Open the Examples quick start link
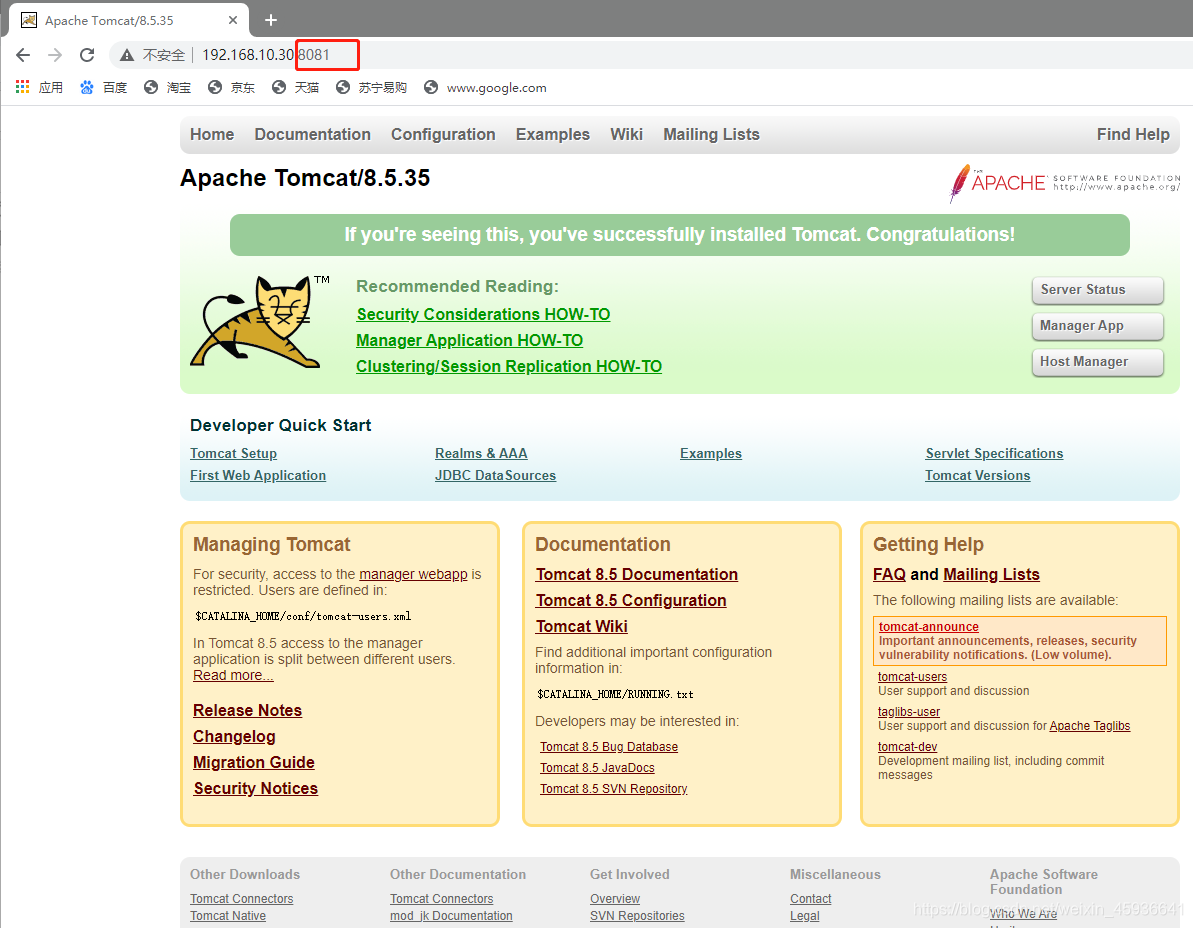1193x928 pixels. (711, 453)
